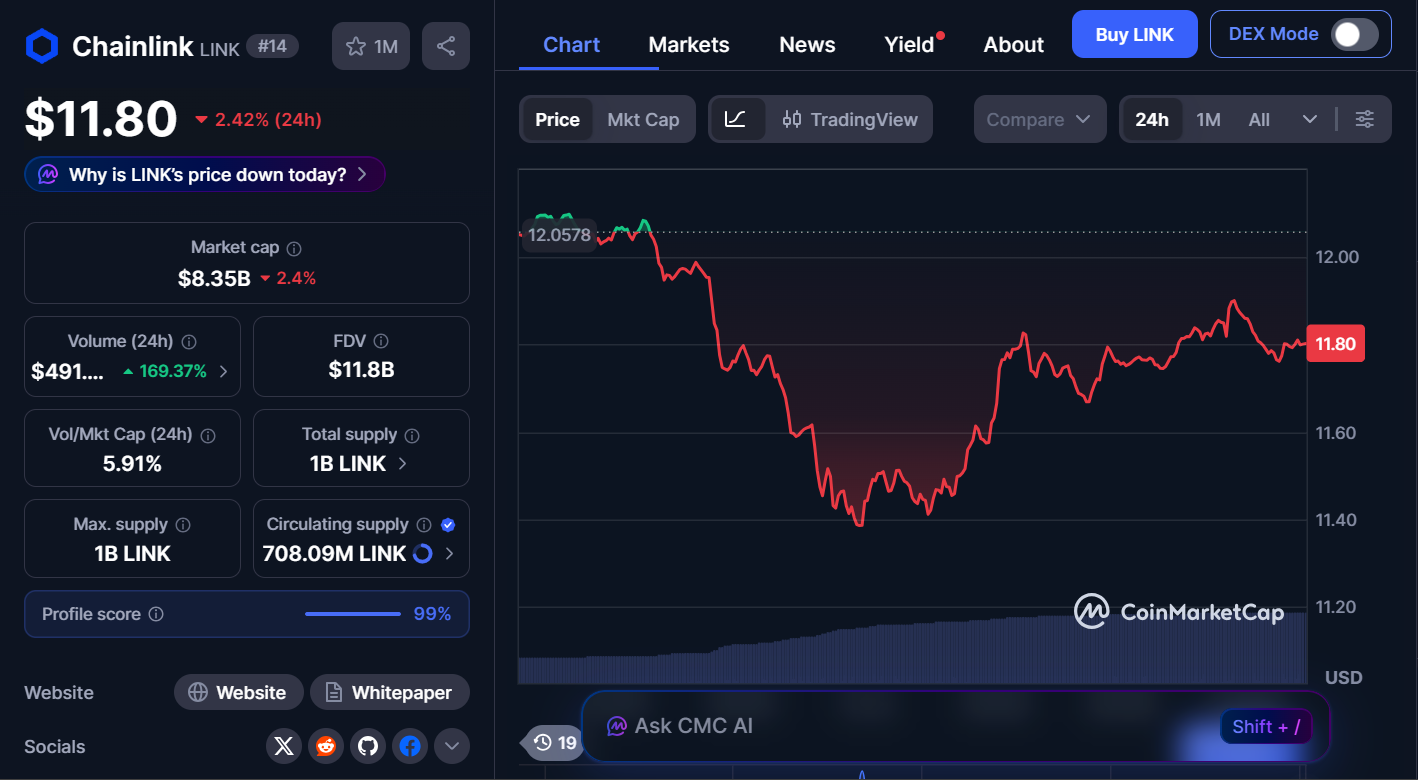Select the 1M time range
This screenshot has width=1418, height=780.
pyautogui.click(x=1208, y=119)
